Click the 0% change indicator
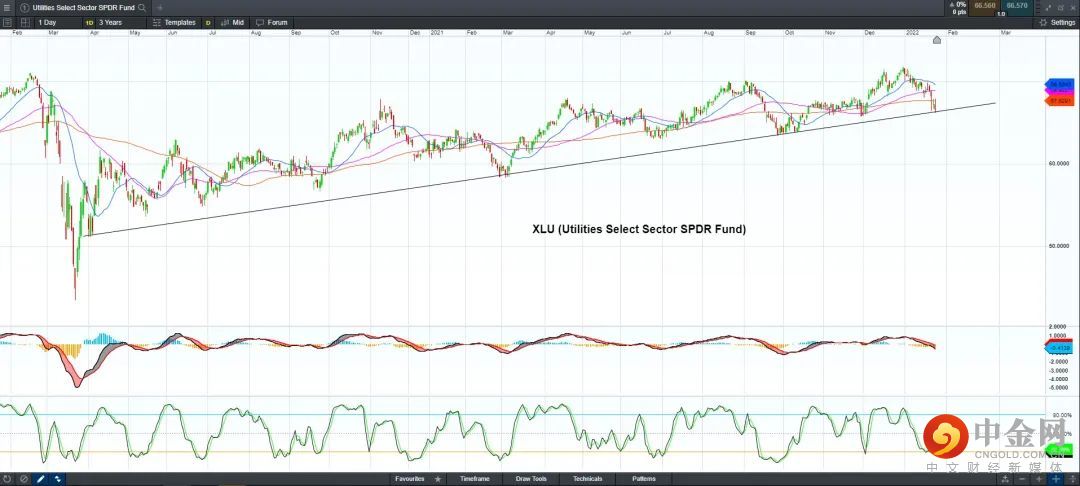 point(958,5)
